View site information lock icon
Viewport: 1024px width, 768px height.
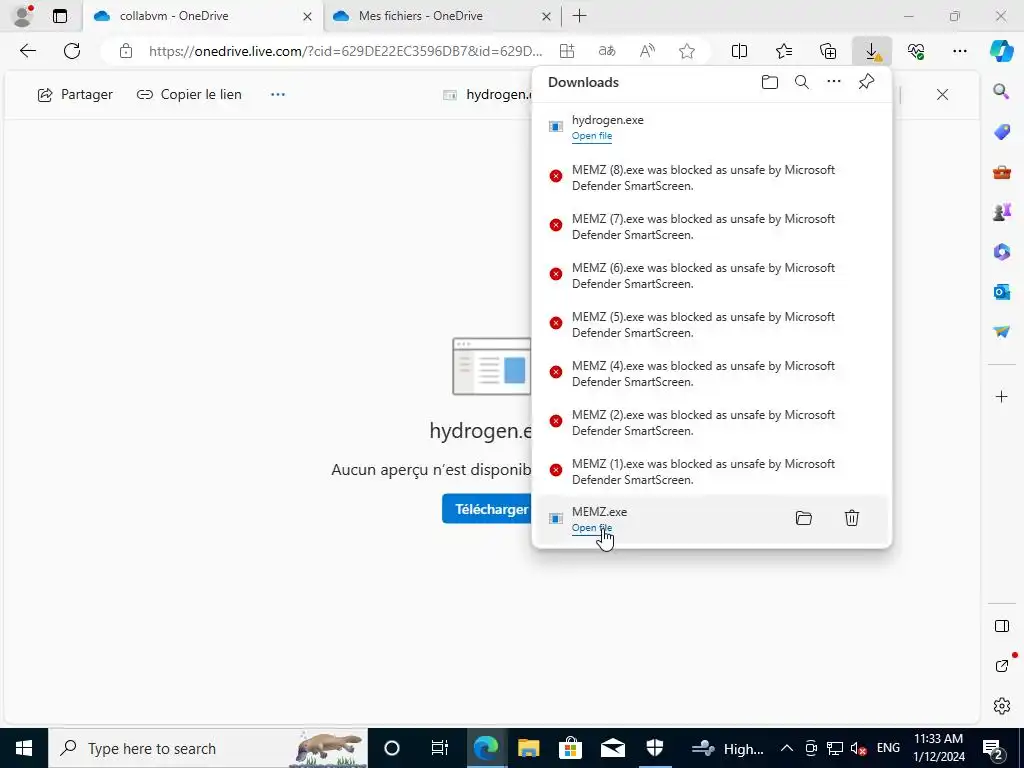tap(126, 51)
